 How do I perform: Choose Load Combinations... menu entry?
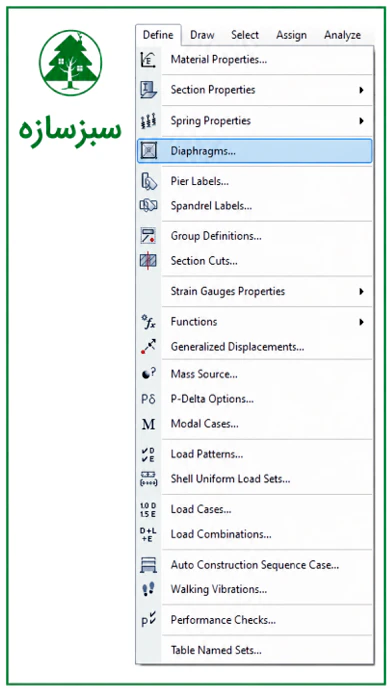(255, 534)
